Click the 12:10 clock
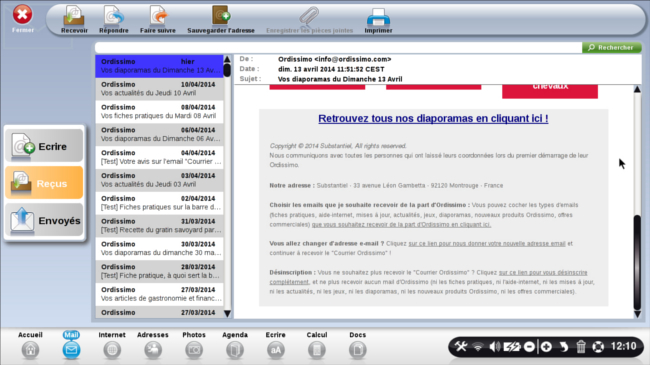This screenshot has width=650, height=365. [623, 346]
